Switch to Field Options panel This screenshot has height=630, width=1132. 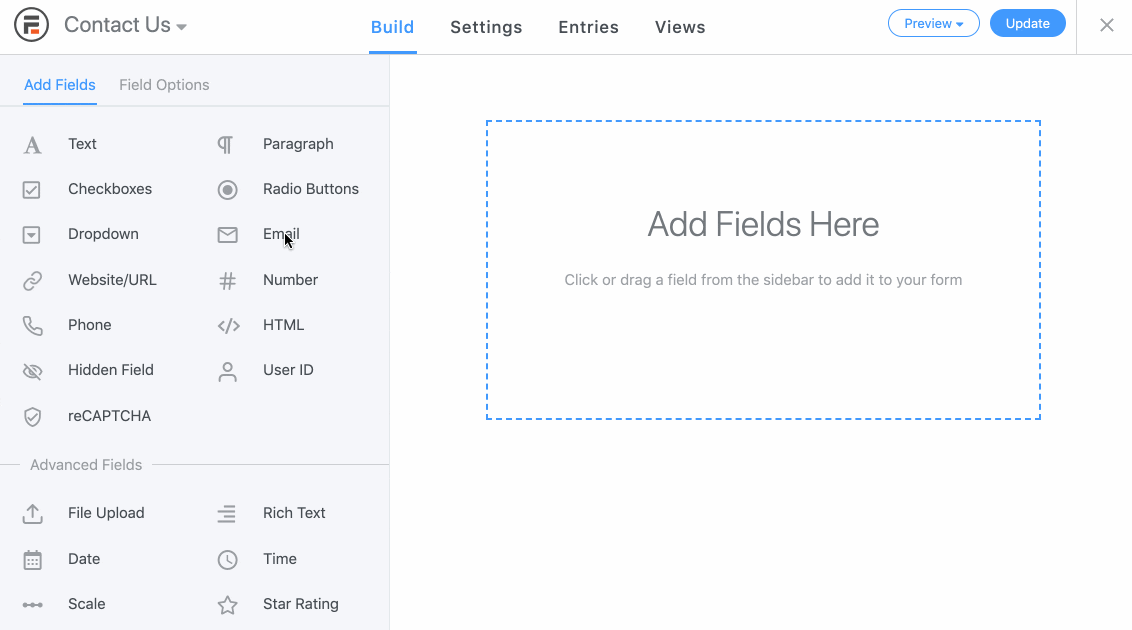163,85
